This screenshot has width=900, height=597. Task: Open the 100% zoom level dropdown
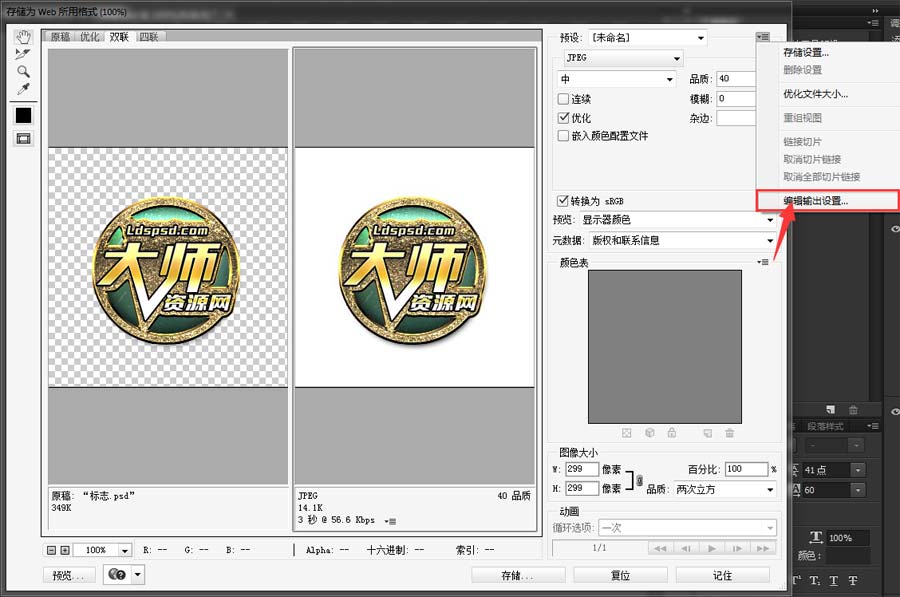[125, 550]
